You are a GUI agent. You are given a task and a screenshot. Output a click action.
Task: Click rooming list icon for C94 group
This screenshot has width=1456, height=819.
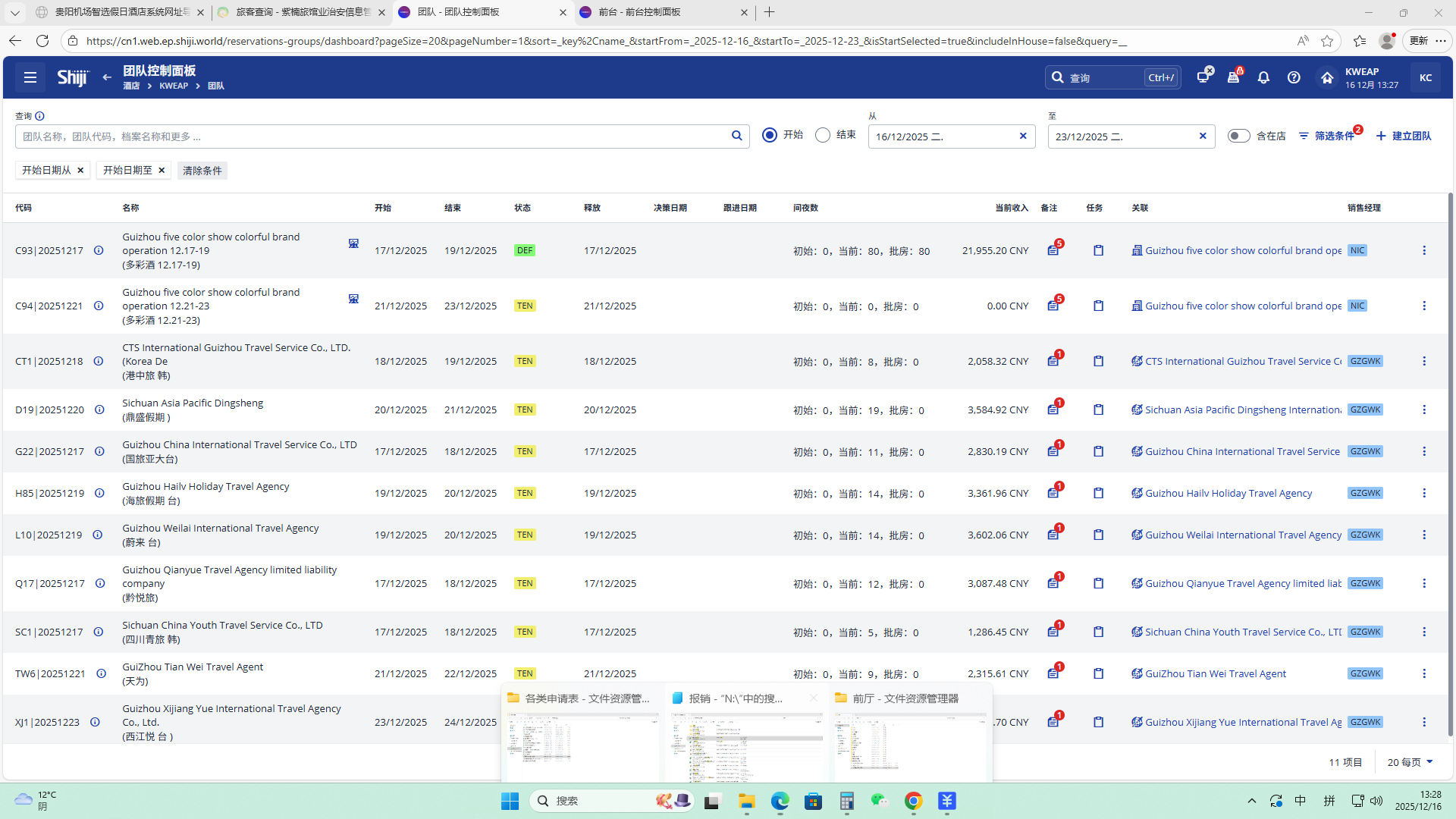353,299
